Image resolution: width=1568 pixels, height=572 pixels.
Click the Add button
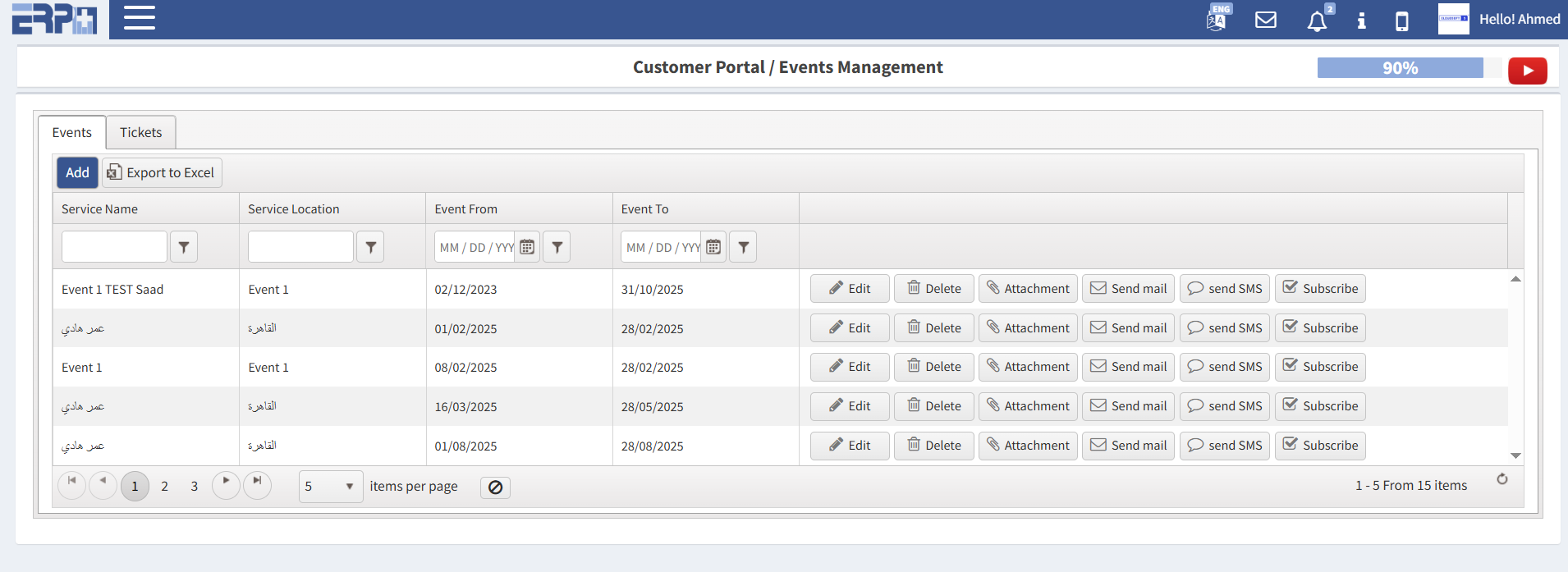click(77, 172)
